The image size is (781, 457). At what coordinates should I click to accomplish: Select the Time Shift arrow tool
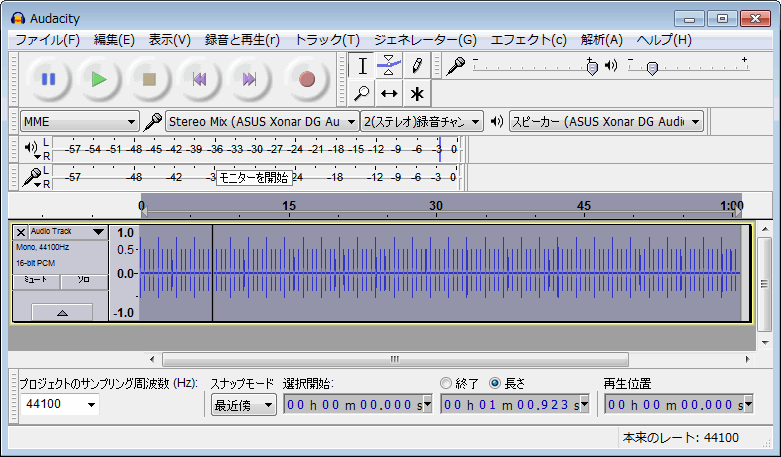[389, 93]
